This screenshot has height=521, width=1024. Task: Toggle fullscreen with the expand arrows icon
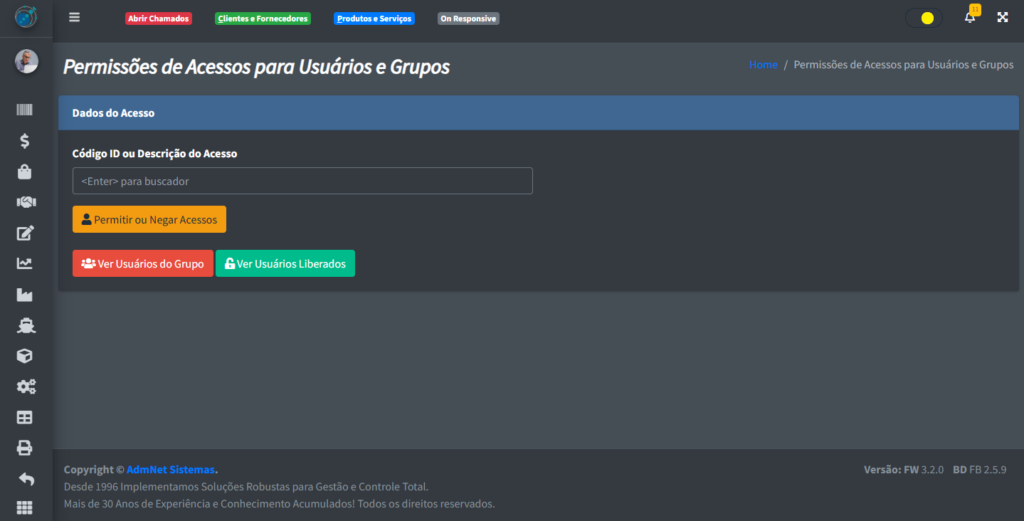pos(1002,18)
